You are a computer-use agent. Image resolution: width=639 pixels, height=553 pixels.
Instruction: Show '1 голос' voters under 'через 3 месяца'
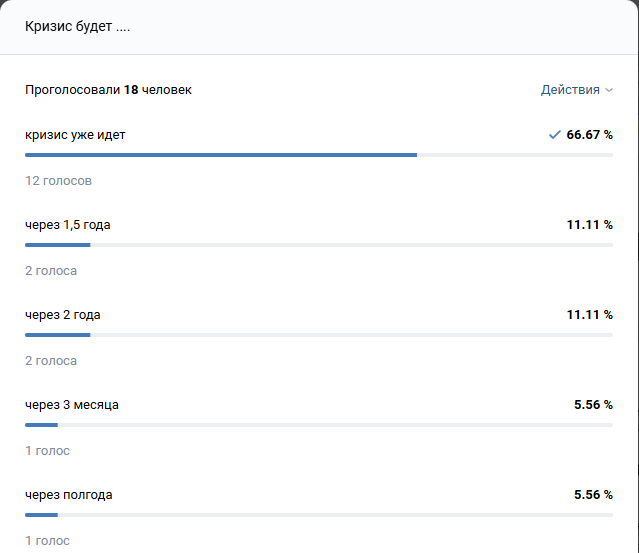tap(47, 451)
